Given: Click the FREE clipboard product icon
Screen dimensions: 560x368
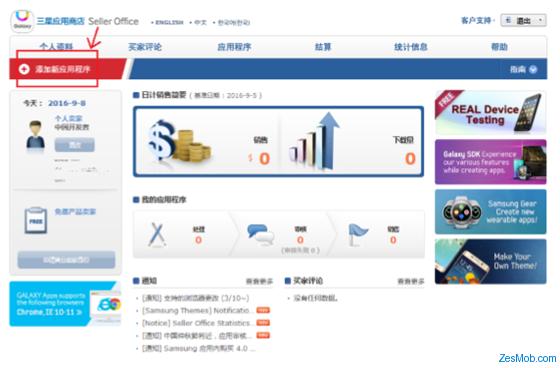Looking at the screenshot, I should coord(36,220).
